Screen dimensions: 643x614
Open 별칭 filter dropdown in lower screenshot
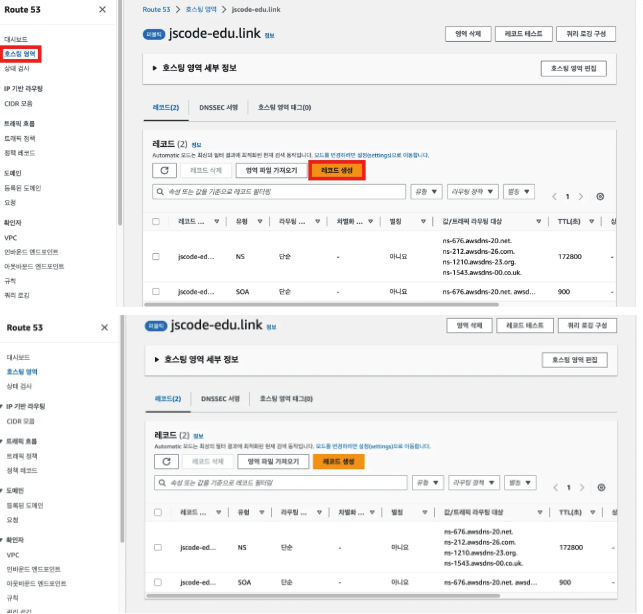(520, 483)
